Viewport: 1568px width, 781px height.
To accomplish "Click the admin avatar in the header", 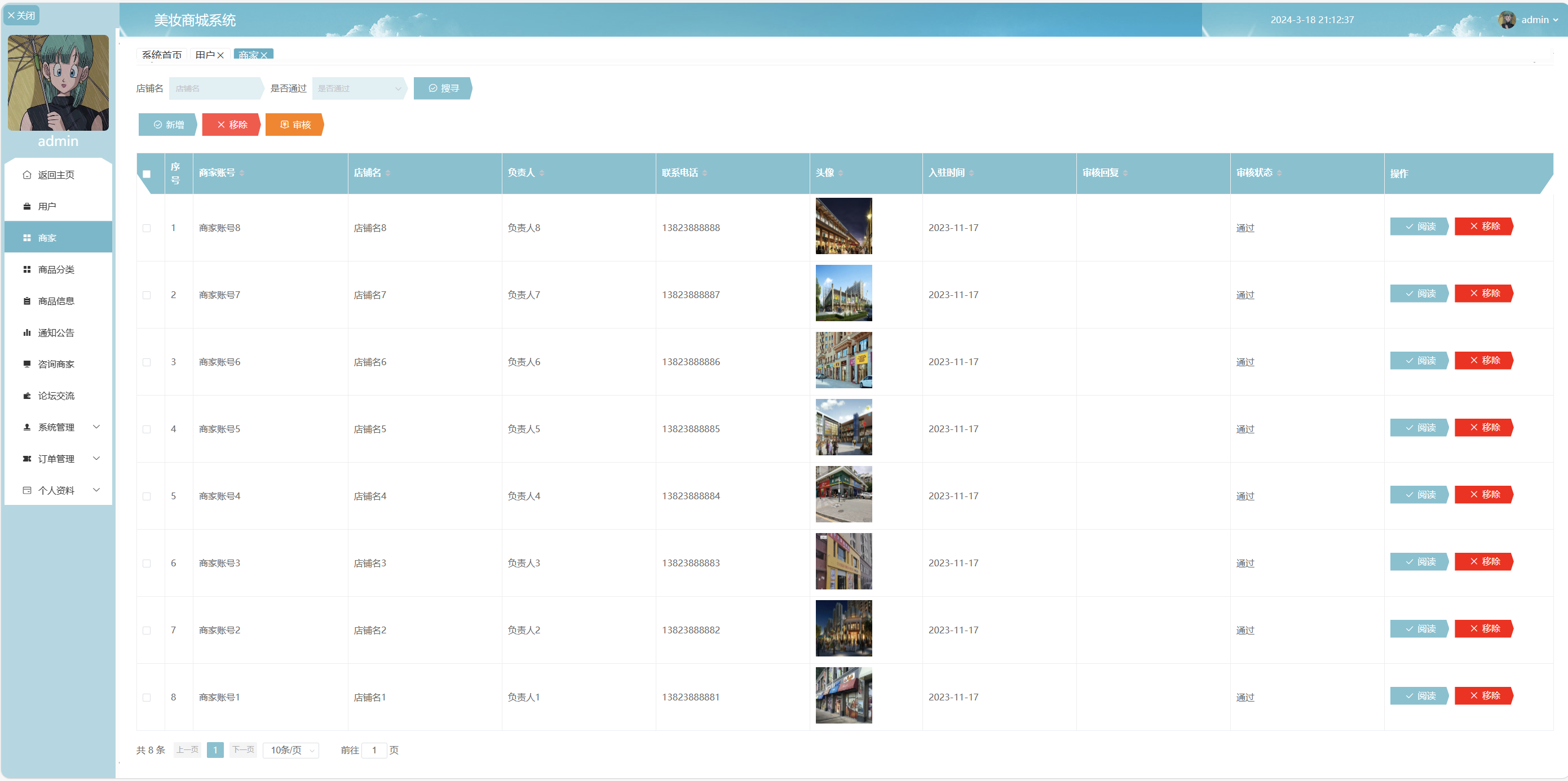I will coord(1507,20).
